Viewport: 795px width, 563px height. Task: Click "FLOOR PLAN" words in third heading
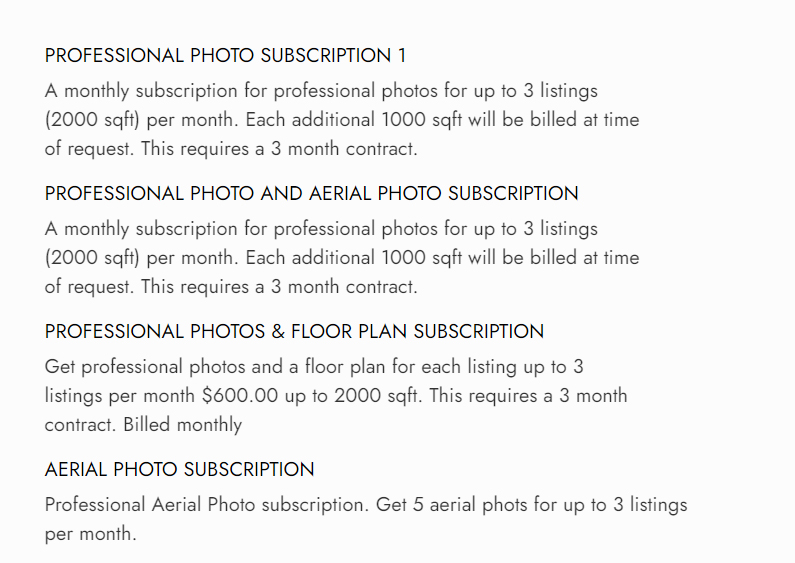[x=349, y=331]
